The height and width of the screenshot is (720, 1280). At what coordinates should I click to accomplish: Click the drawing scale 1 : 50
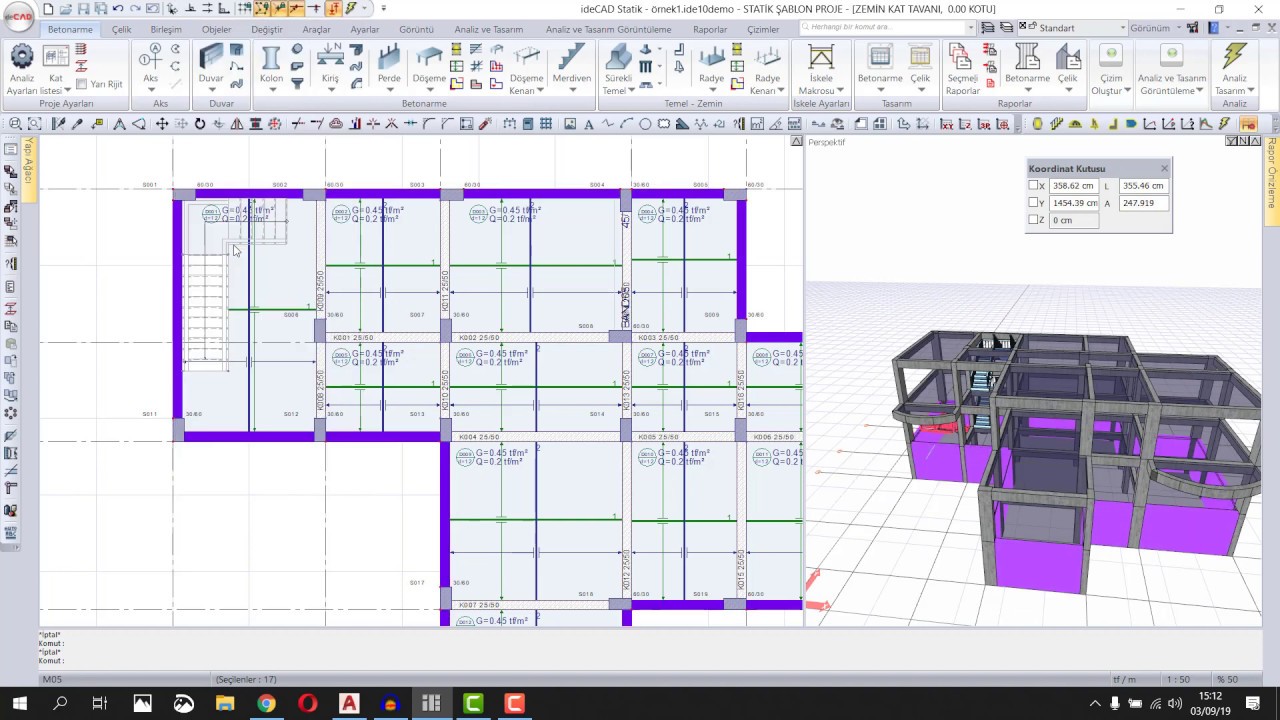tap(1180, 680)
